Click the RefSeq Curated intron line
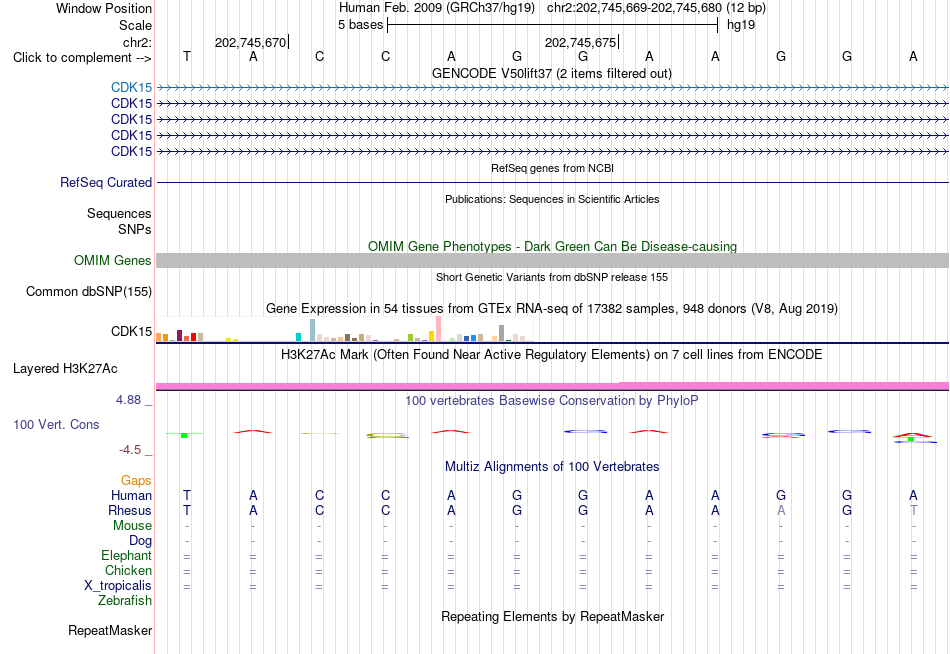 point(553,182)
